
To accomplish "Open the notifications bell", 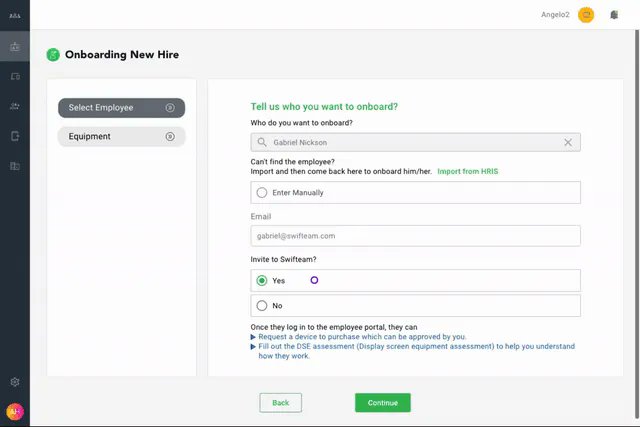I will [x=614, y=15].
